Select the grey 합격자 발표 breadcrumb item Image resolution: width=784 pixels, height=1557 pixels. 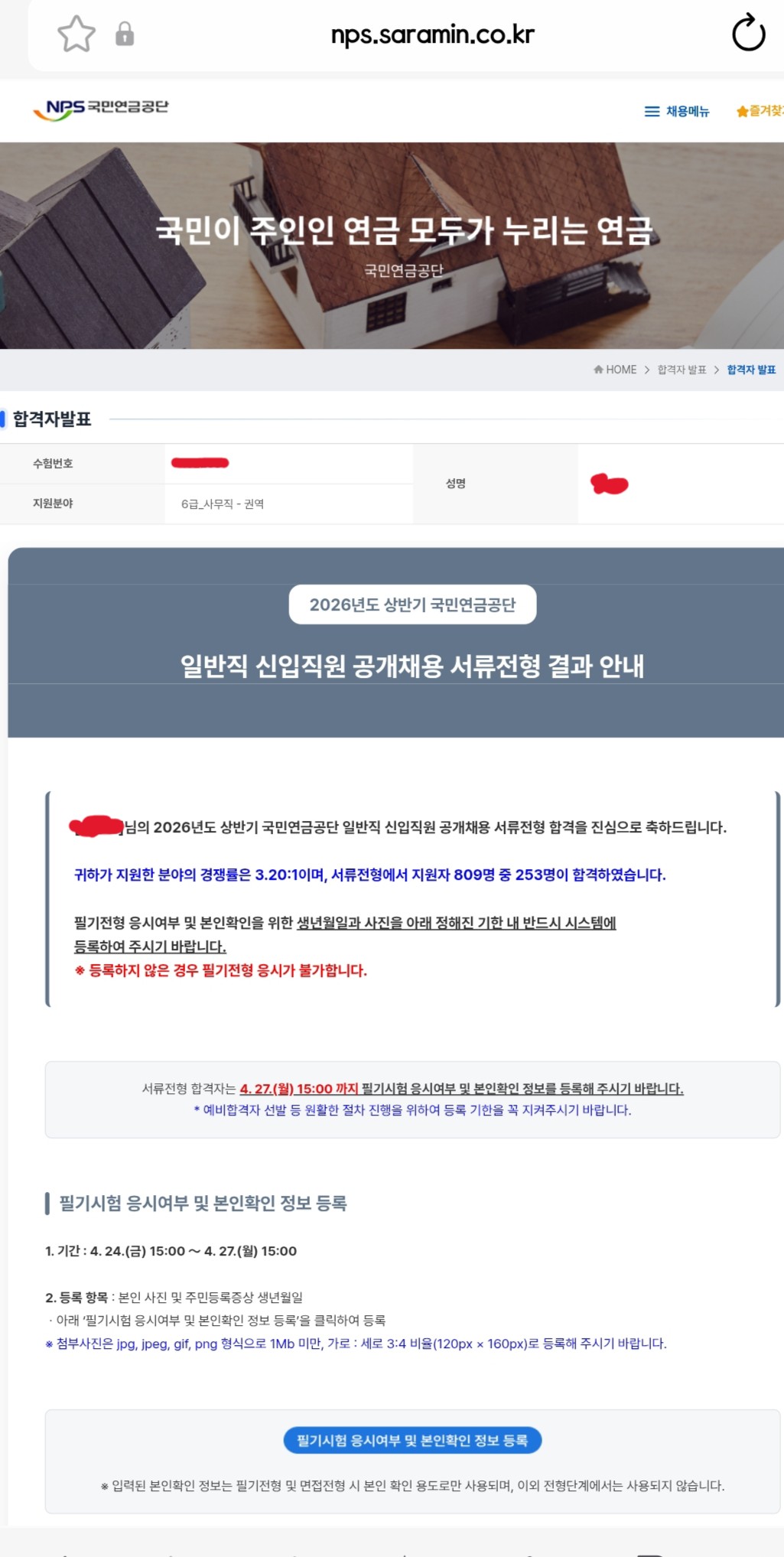[x=682, y=370]
